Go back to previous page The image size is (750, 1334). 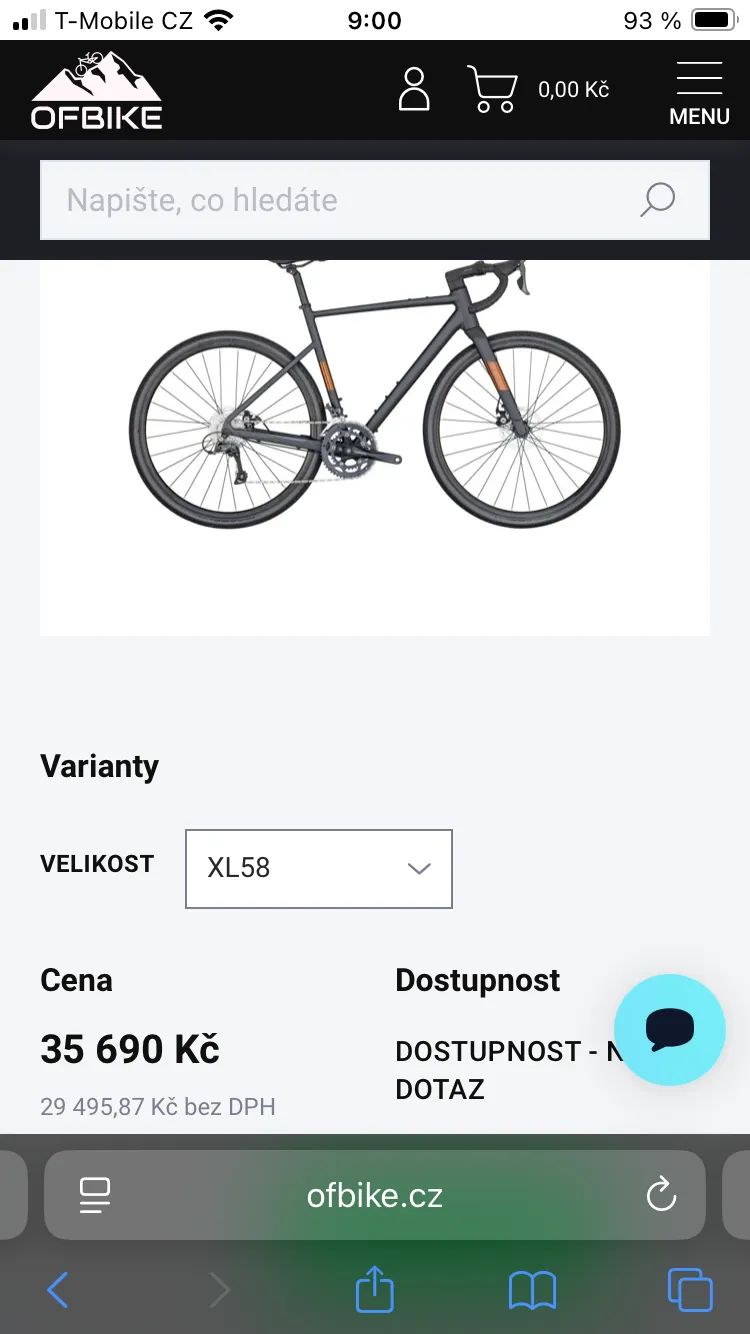click(58, 1290)
